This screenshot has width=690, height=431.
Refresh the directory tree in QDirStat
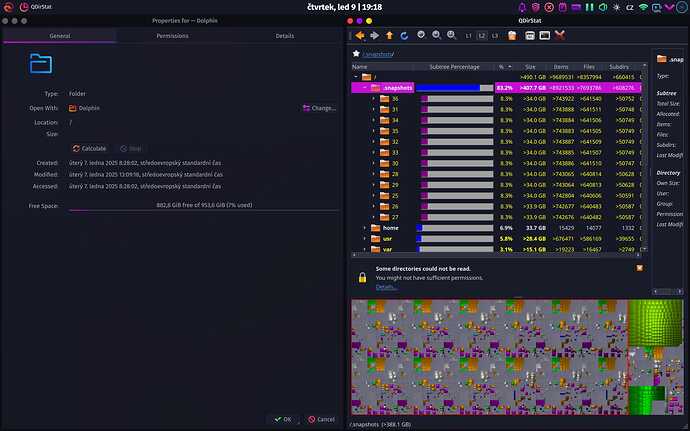(x=404, y=36)
